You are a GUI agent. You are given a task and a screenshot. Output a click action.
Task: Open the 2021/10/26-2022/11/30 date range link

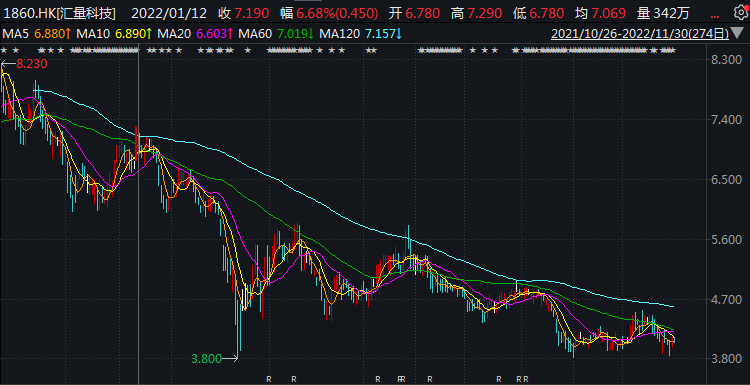tap(640, 34)
